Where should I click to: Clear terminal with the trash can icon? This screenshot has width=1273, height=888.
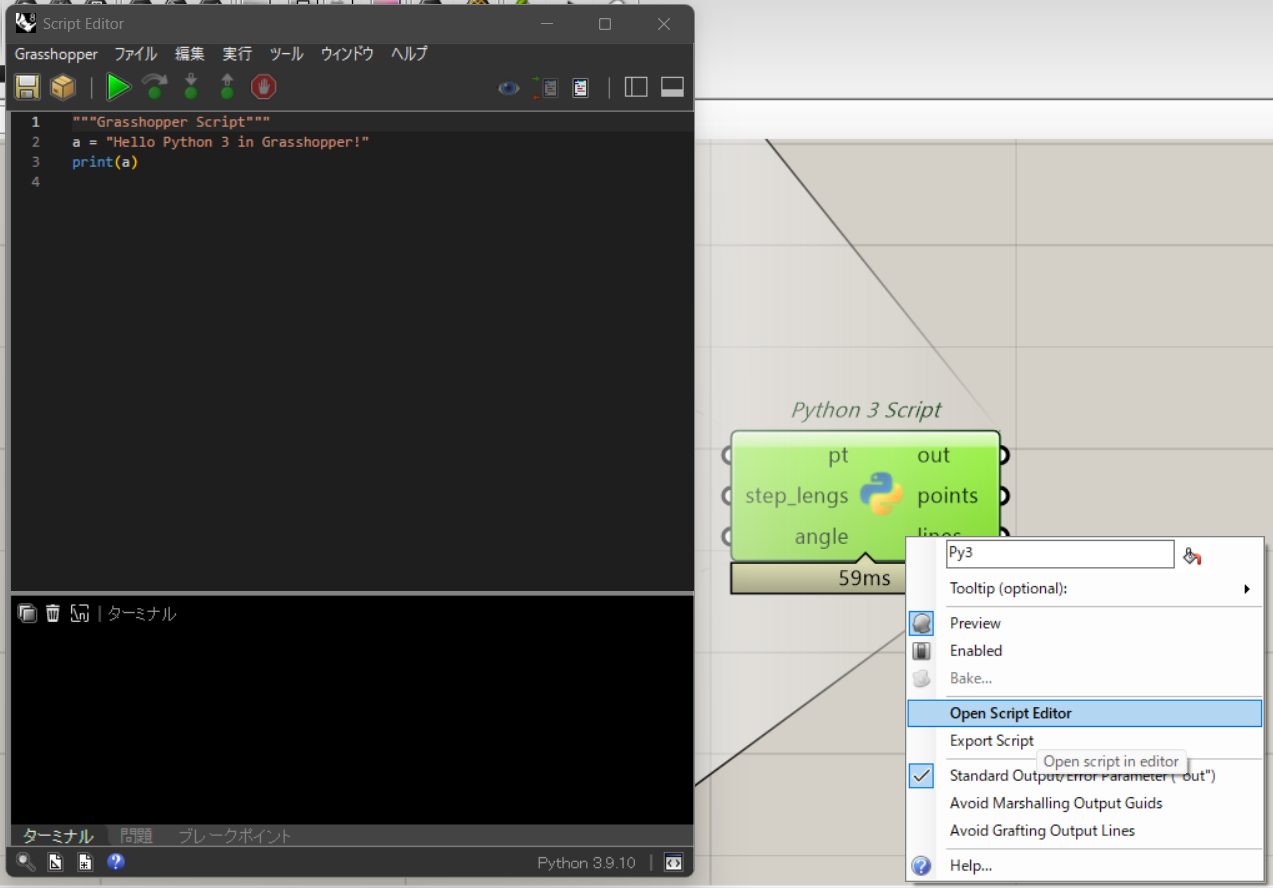53,613
